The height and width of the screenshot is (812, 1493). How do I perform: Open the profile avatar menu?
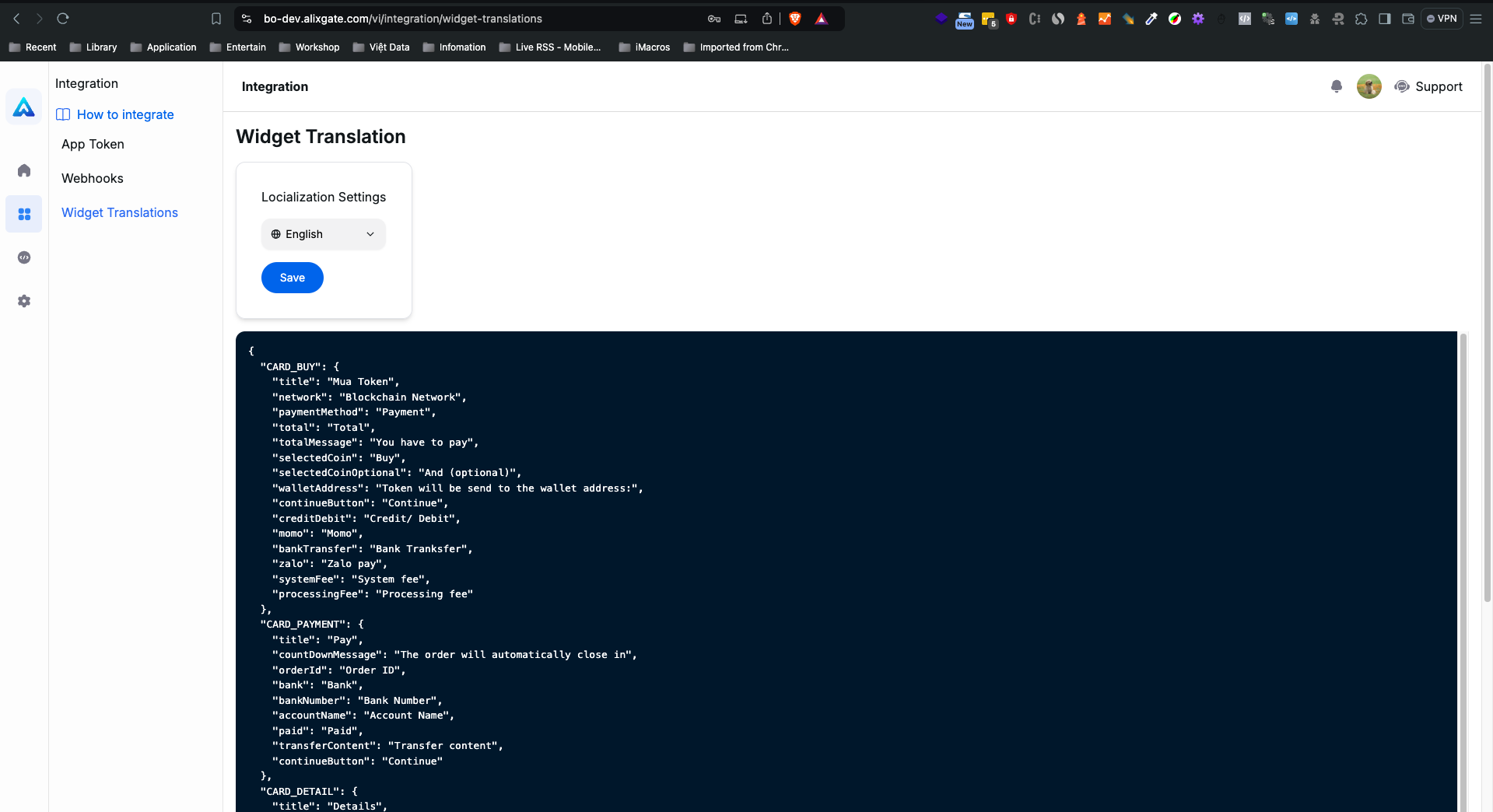pyautogui.click(x=1369, y=86)
